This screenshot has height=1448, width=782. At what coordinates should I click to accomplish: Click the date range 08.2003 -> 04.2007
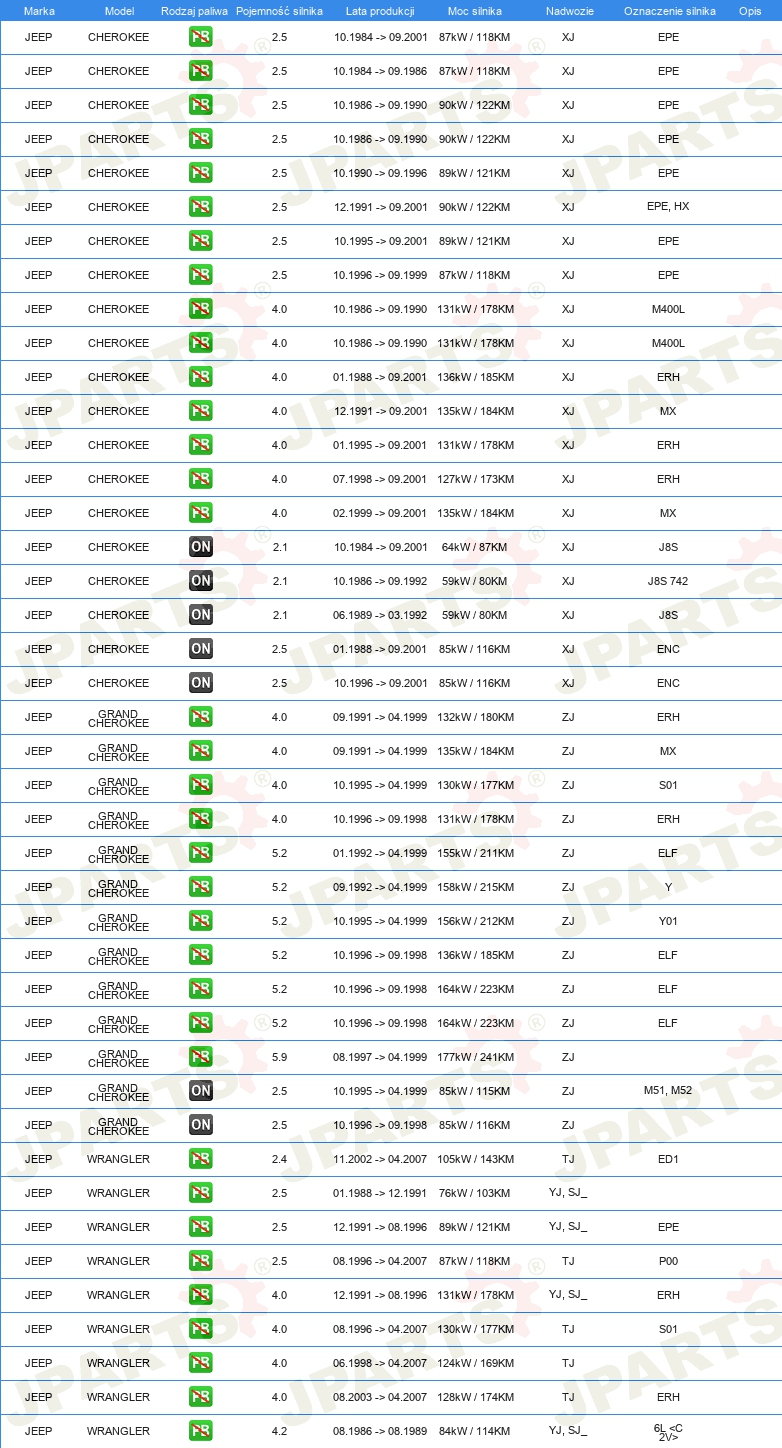380,1397
